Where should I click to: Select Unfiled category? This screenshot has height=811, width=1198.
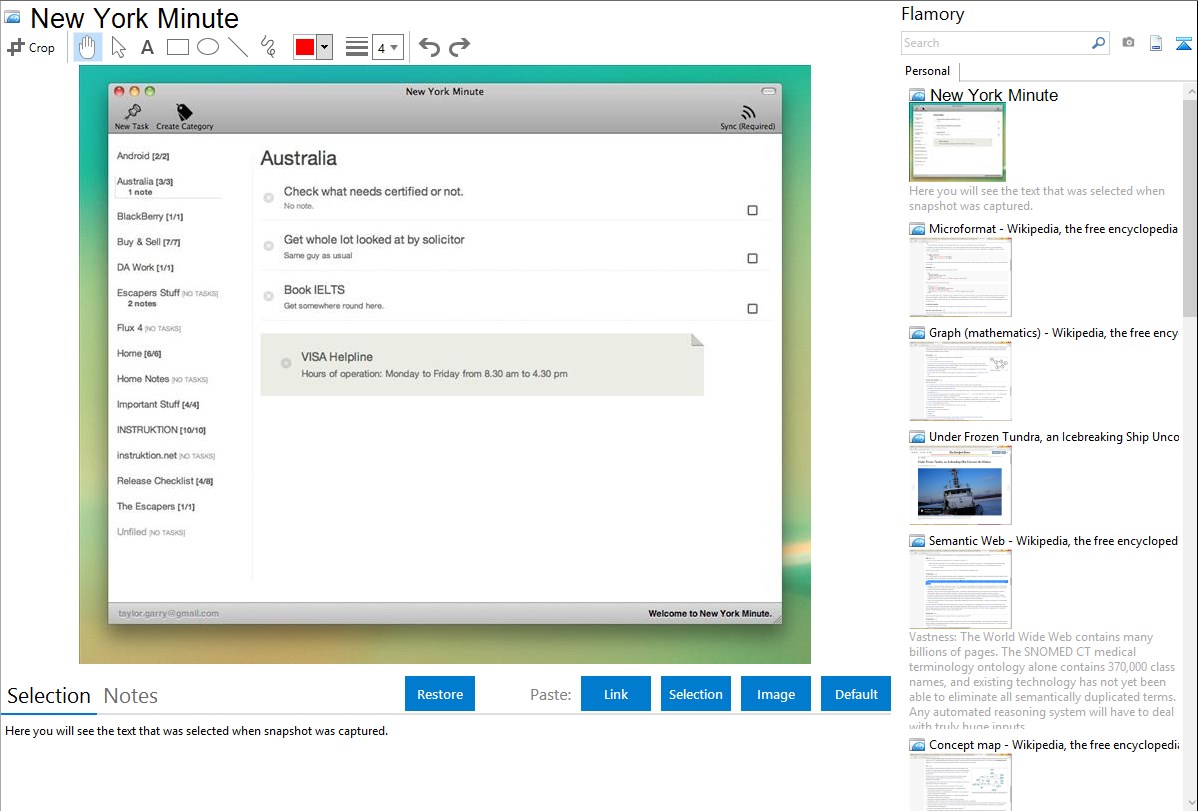151,532
